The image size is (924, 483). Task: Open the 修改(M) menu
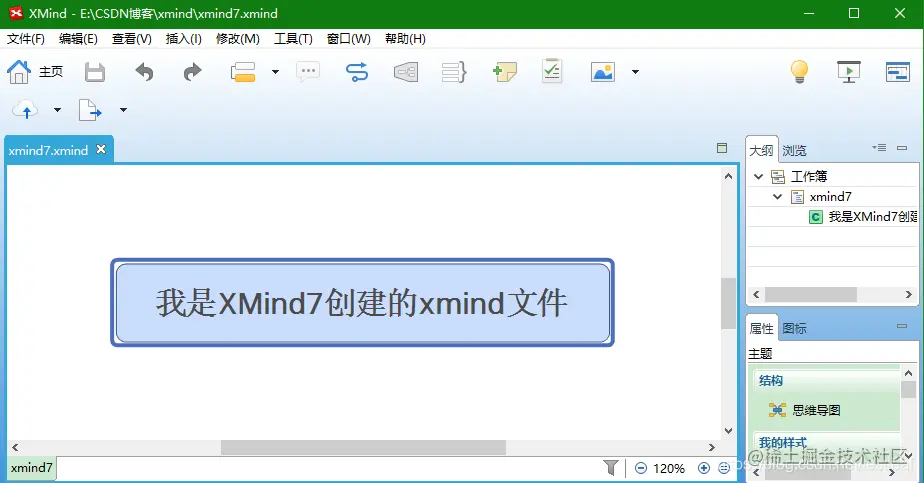click(x=237, y=39)
